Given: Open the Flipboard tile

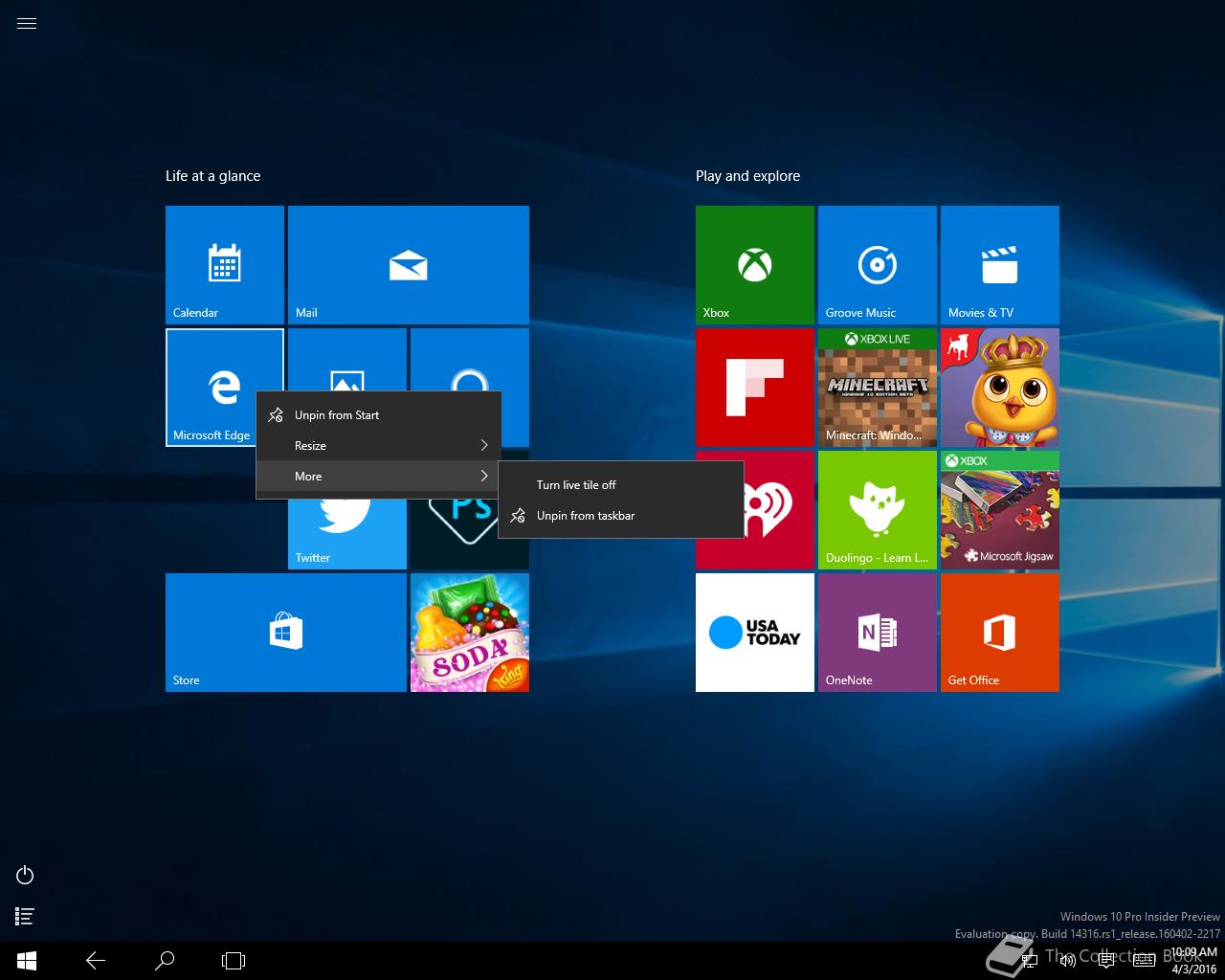Looking at the screenshot, I should click(755, 388).
